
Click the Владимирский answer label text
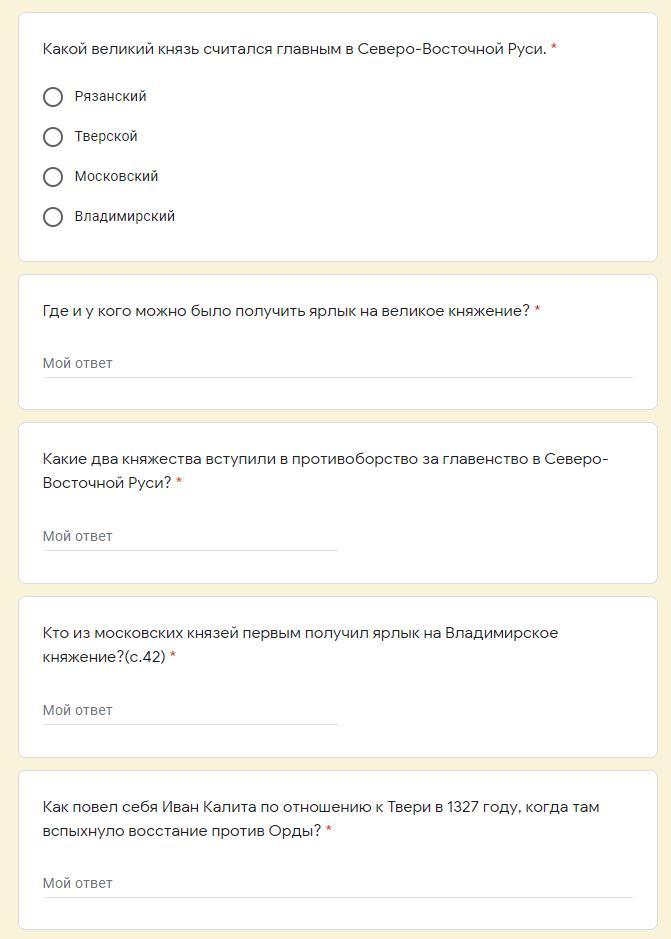point(125,217)
